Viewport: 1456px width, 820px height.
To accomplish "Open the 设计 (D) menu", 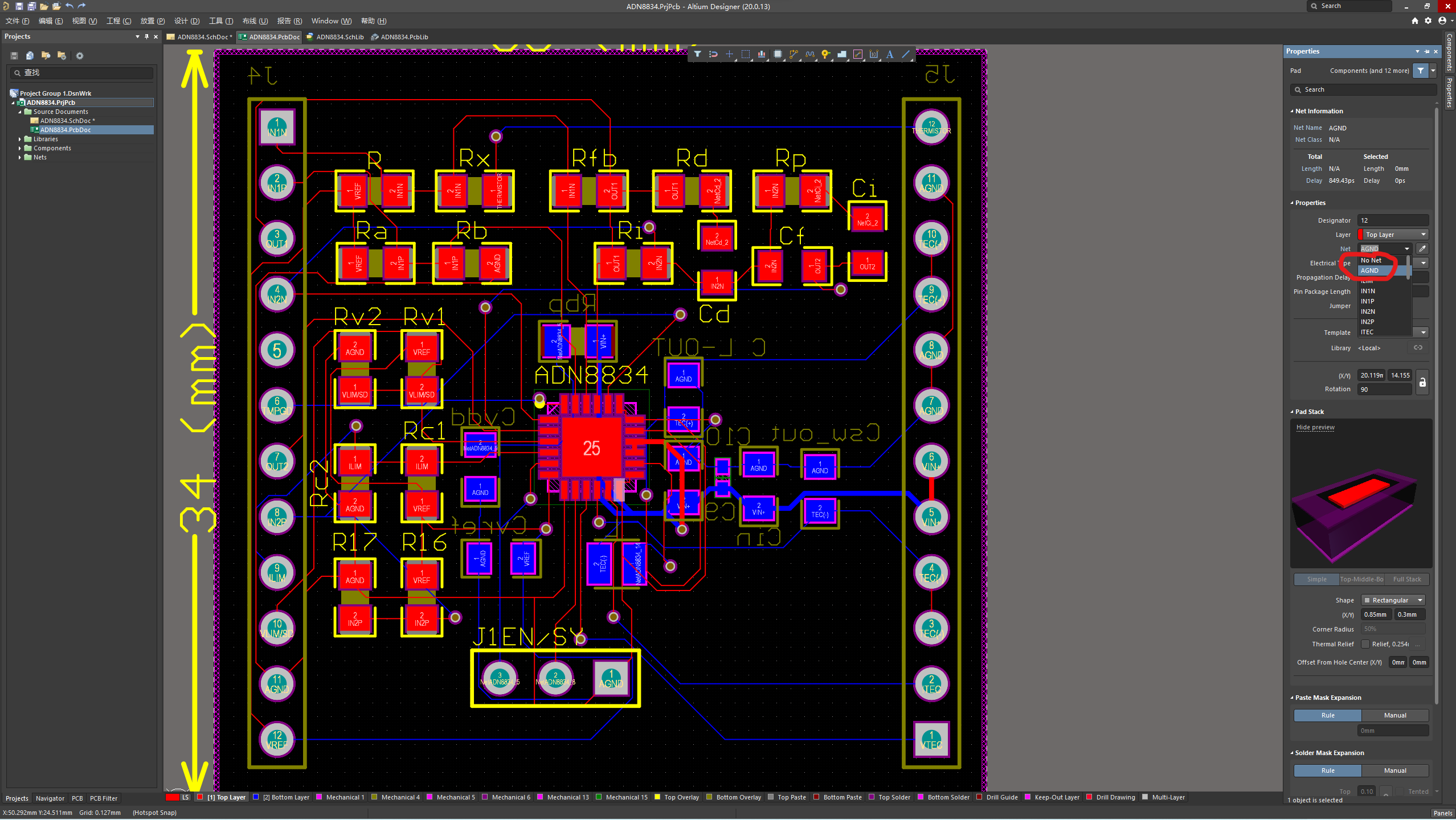I will [187, 21].
